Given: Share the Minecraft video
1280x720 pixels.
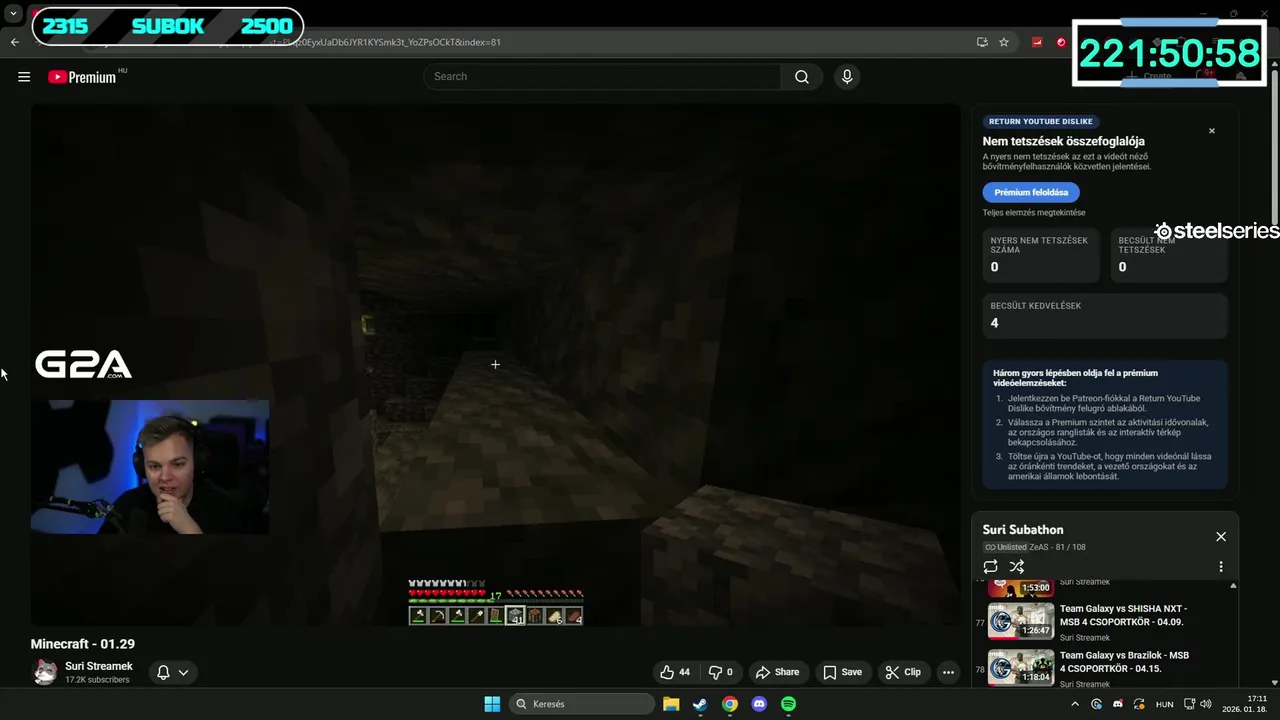Looking at the screenshot, I should (778, 672).
